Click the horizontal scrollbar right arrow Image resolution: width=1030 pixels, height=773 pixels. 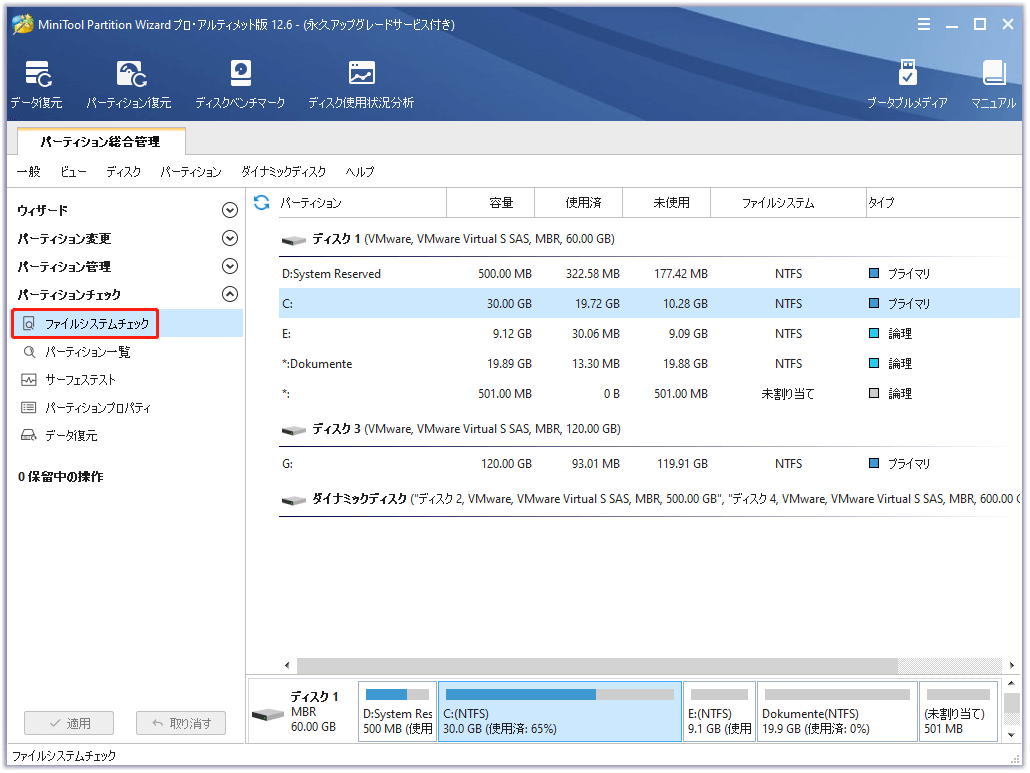(x=1011, y=665)
